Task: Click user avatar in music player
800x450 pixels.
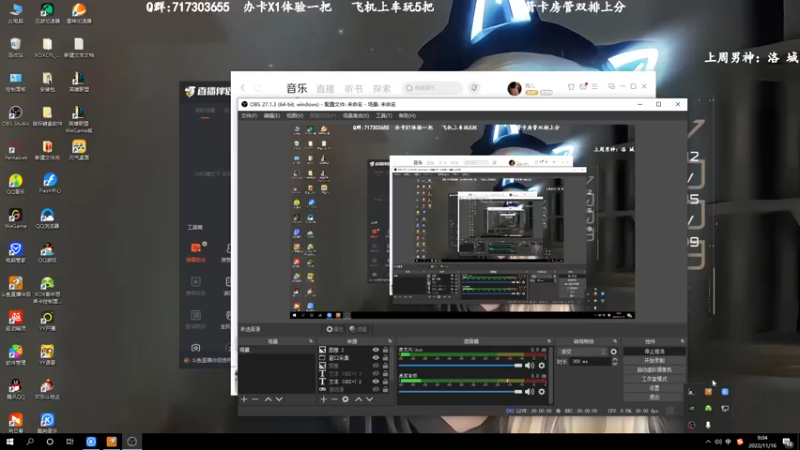Action: [514, 88]
